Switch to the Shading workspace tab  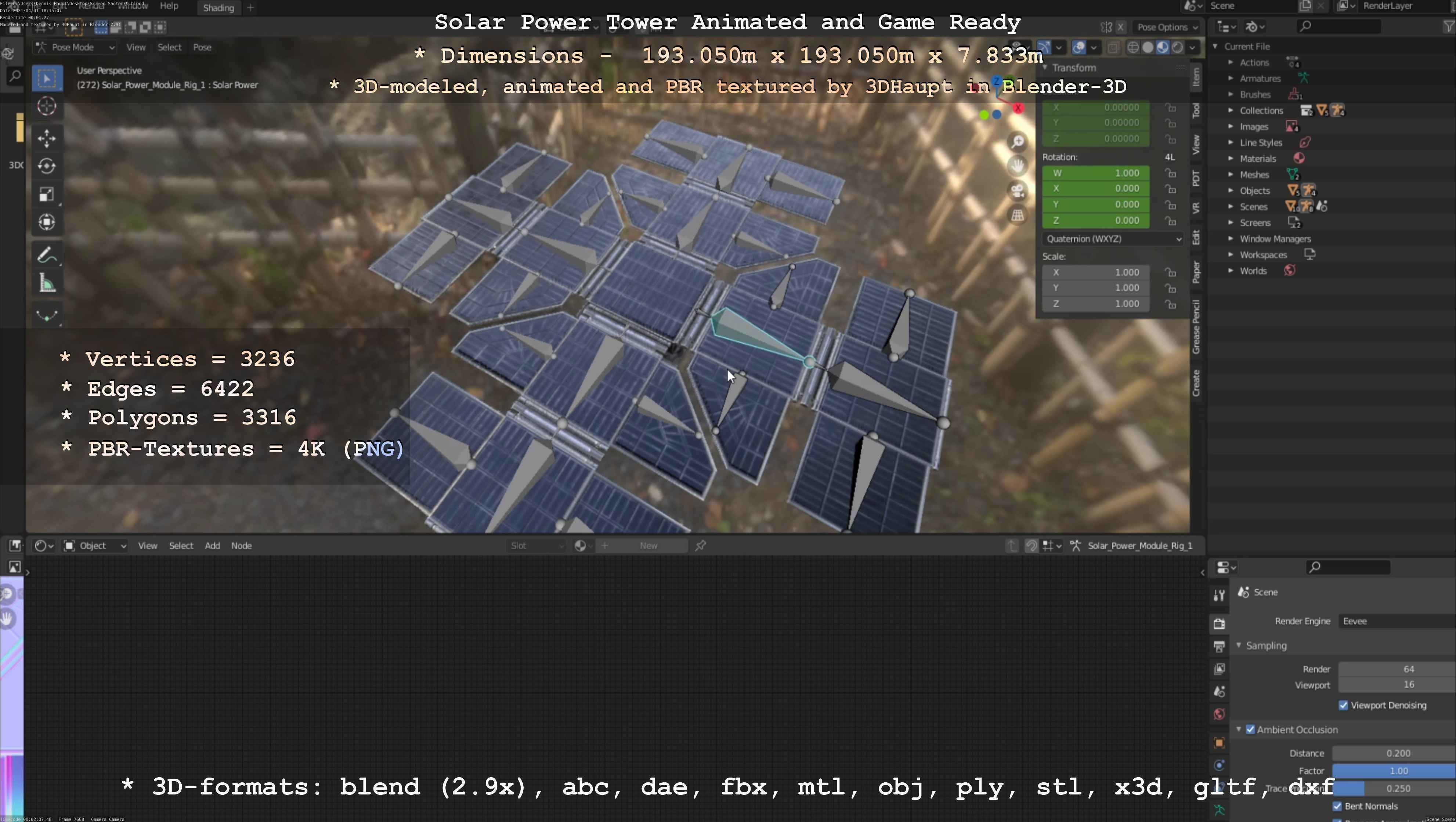[218, 8]
